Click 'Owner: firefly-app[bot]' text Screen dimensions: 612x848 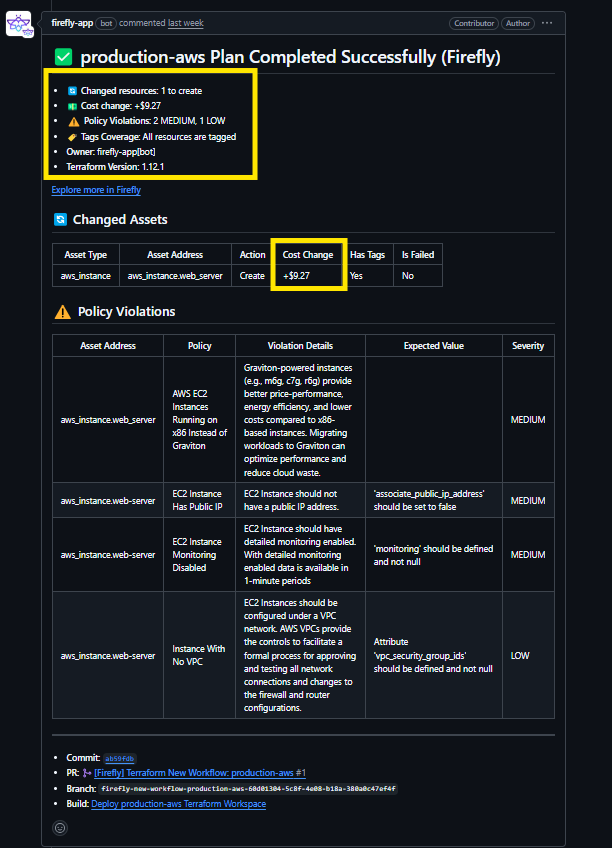pyautogui.click(x=111, y=151)
